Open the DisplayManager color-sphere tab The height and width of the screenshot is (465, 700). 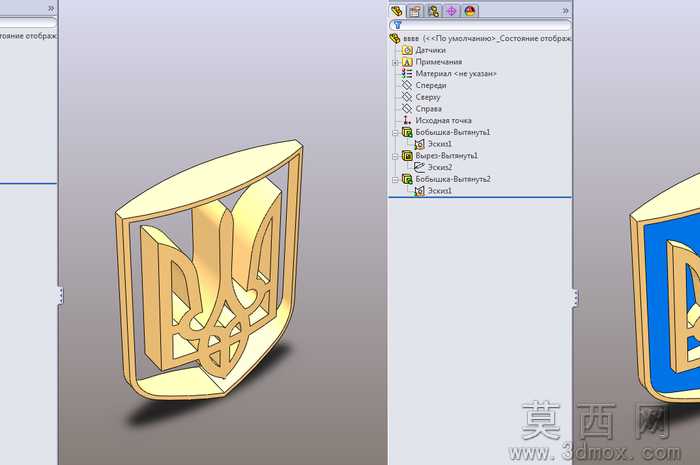coord(470,11)
